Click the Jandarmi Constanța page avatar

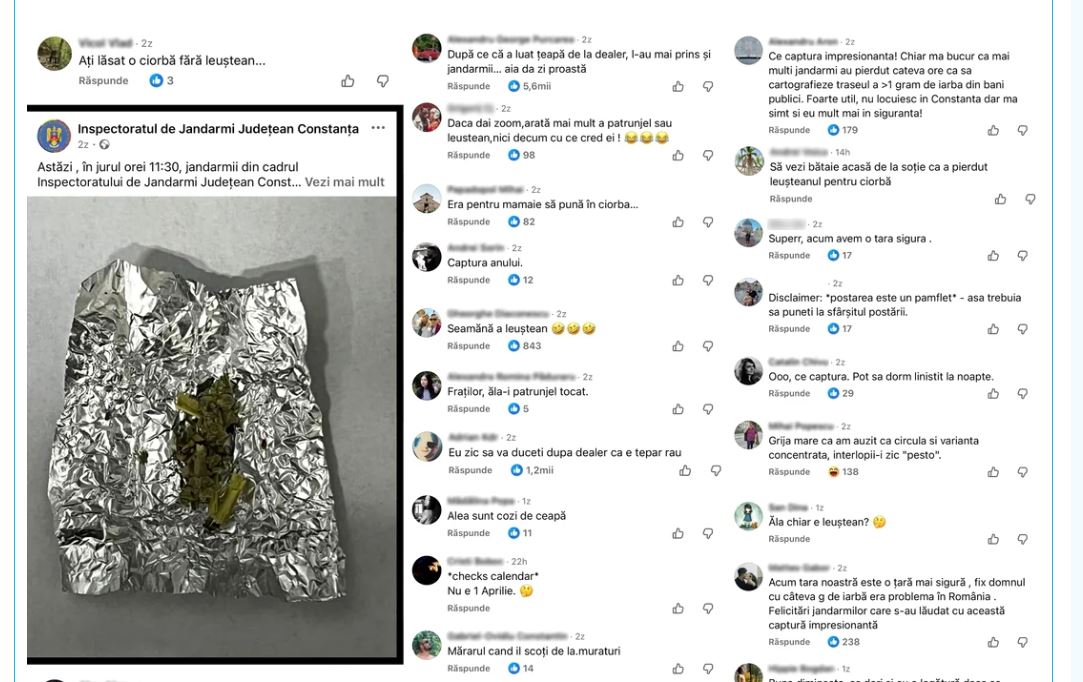tap(54, 136)
